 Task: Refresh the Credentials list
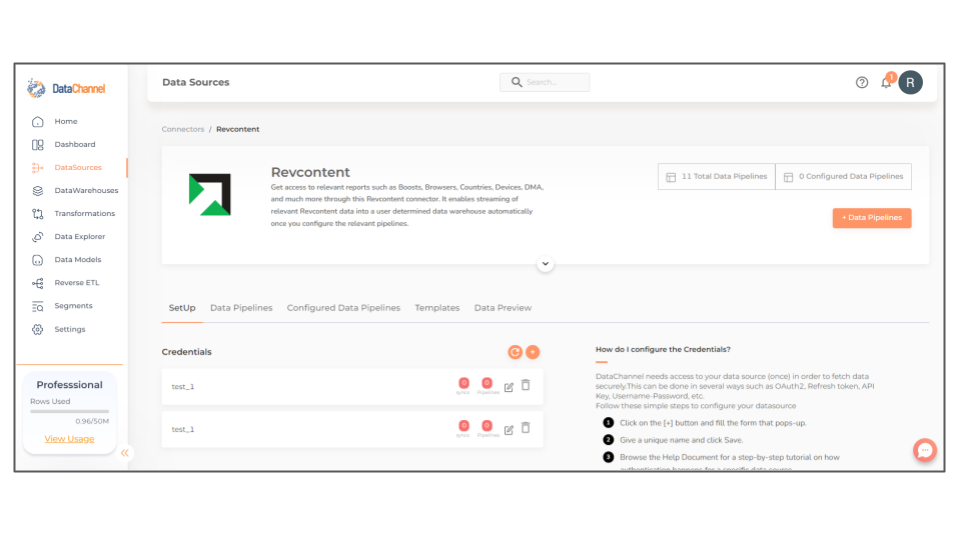pyautogui.click(x=515, y=352)
